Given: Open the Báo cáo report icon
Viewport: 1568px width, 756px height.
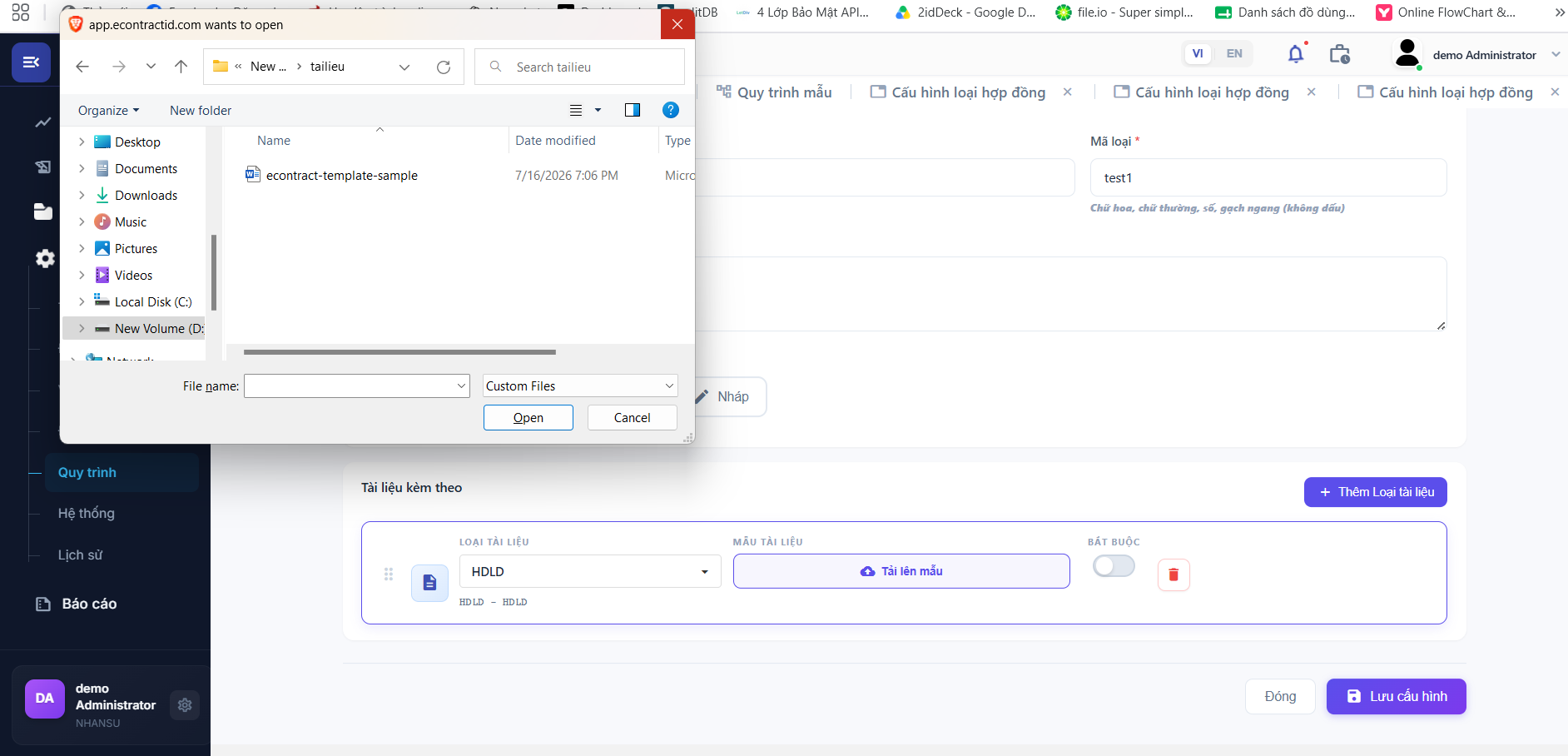Looking at the screenshot, I should click(43, 604).
